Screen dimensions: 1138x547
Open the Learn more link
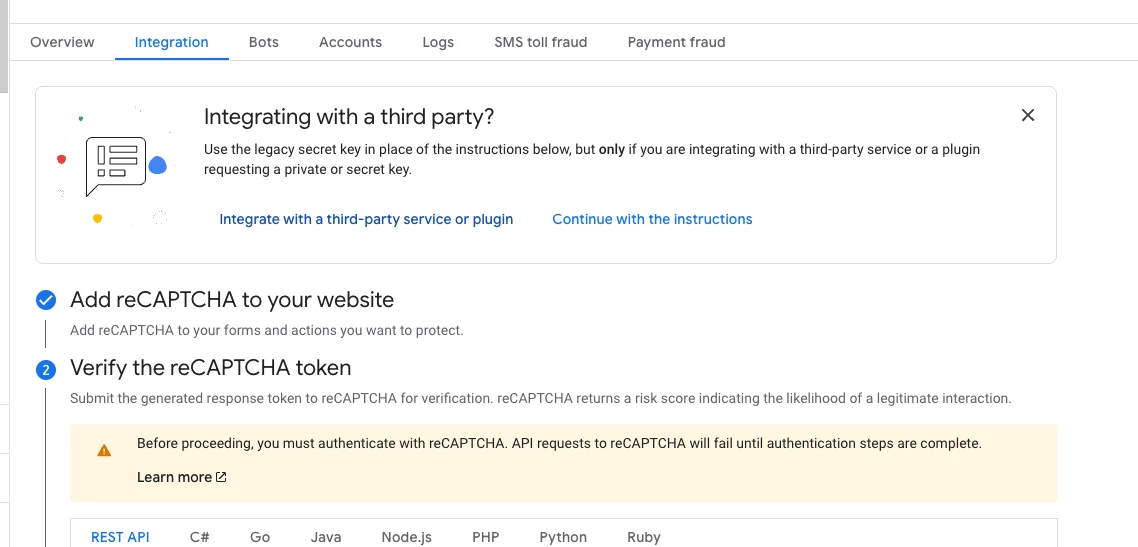point(174,477)
